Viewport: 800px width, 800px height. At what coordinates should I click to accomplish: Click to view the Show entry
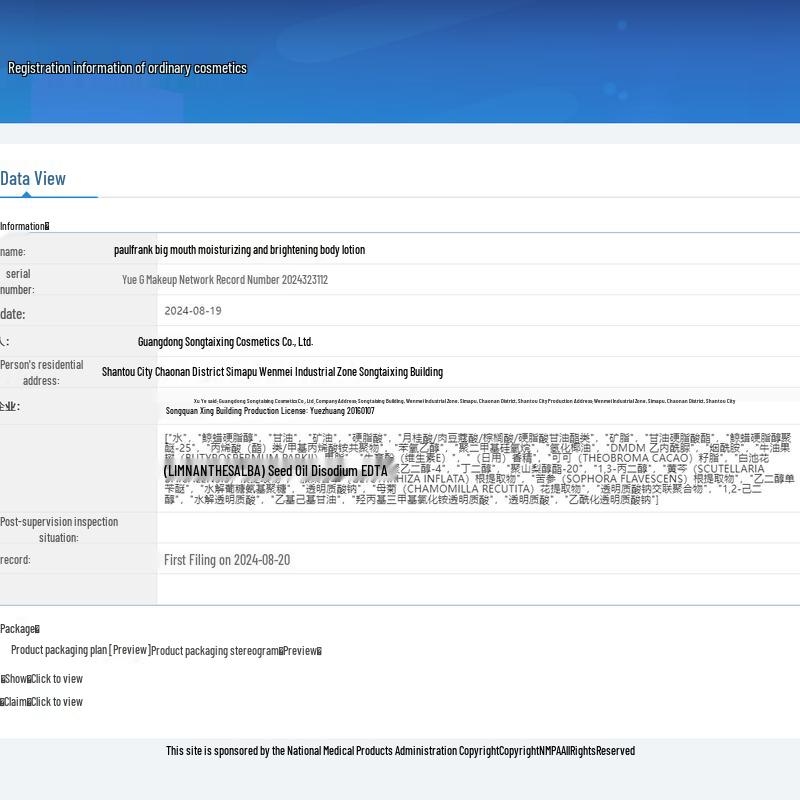tap(56, 679)
